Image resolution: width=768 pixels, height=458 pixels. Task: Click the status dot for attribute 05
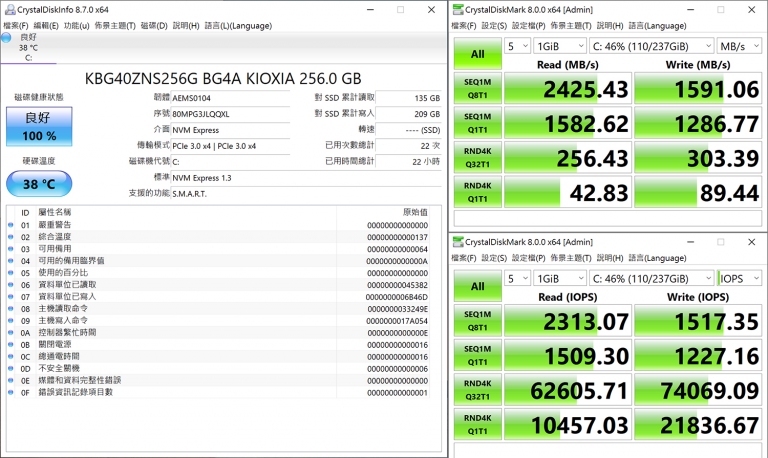click(11, 273)
